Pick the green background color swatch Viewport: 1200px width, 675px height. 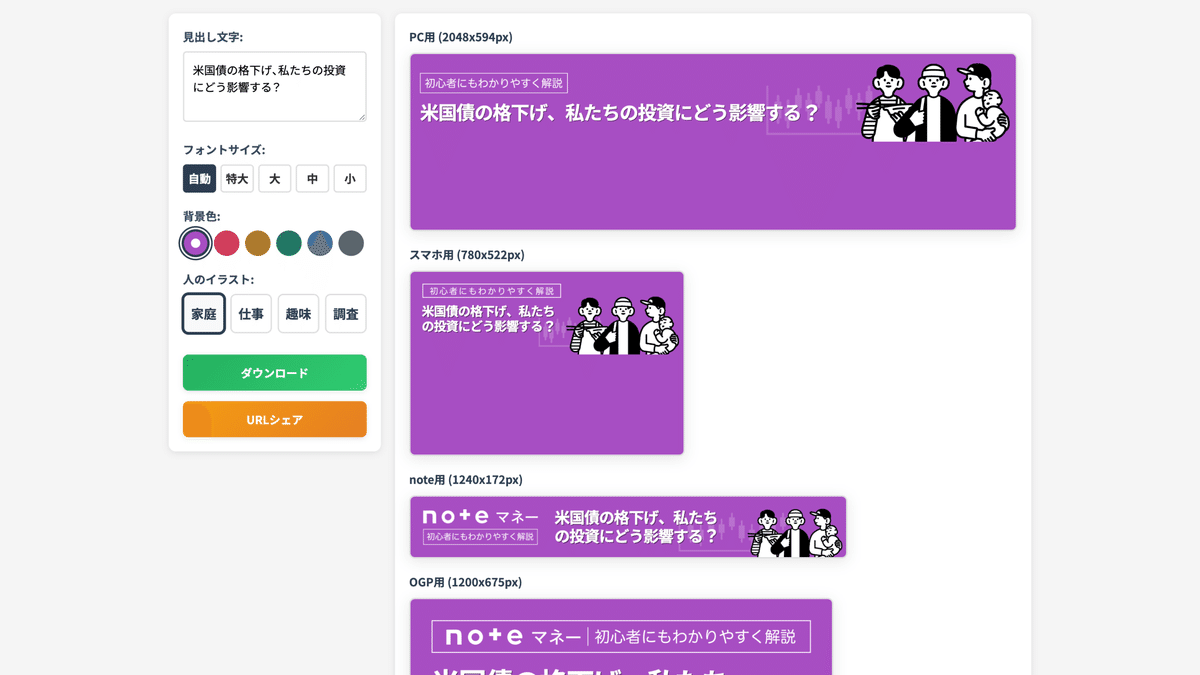[x=288, y=243]
